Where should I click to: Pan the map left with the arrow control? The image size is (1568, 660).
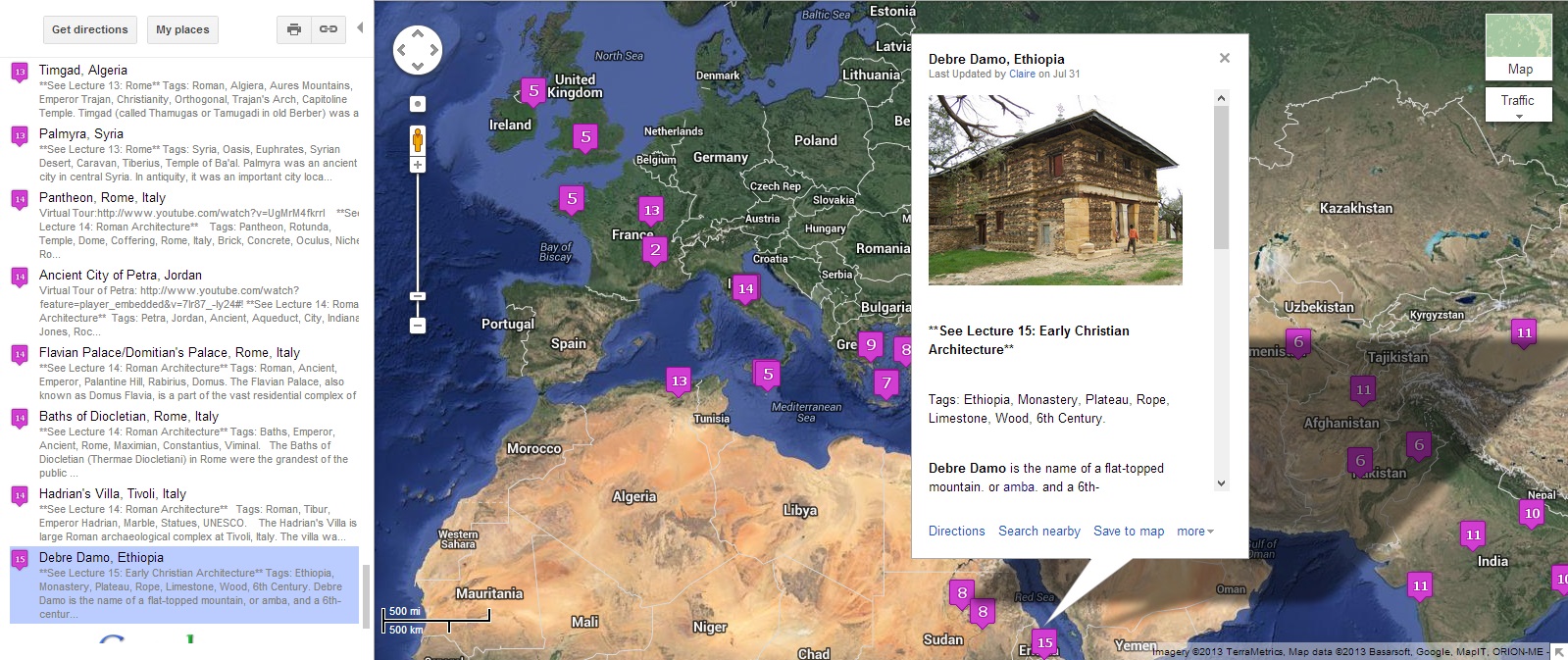click(x=401, y=50)
